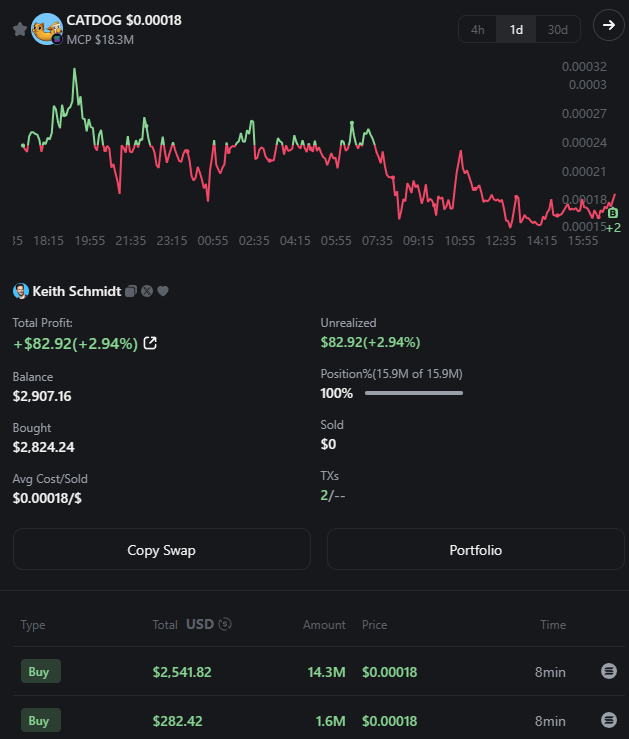Copy Keith Schmidt's wallet address
629x739 pixels.
click(x=131, y=291)
